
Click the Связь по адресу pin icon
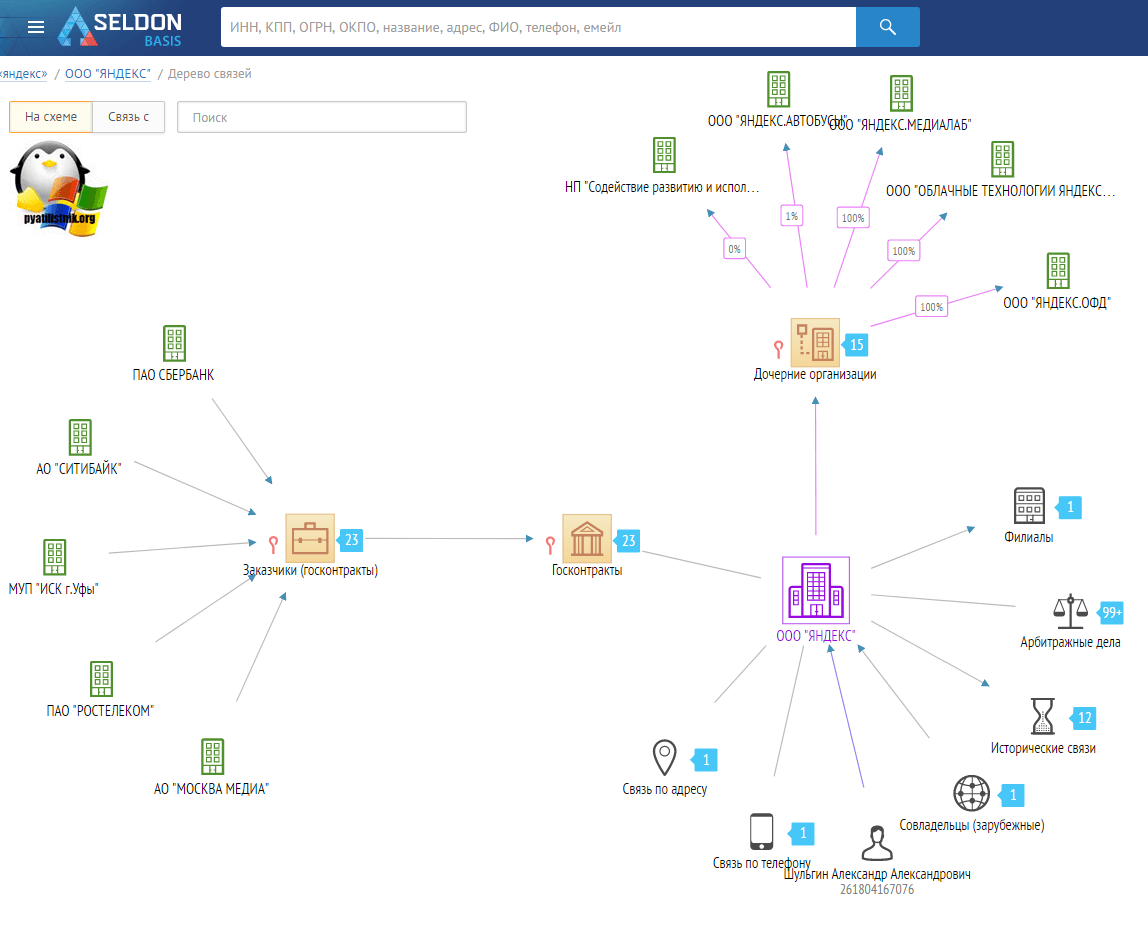(664, 759)
